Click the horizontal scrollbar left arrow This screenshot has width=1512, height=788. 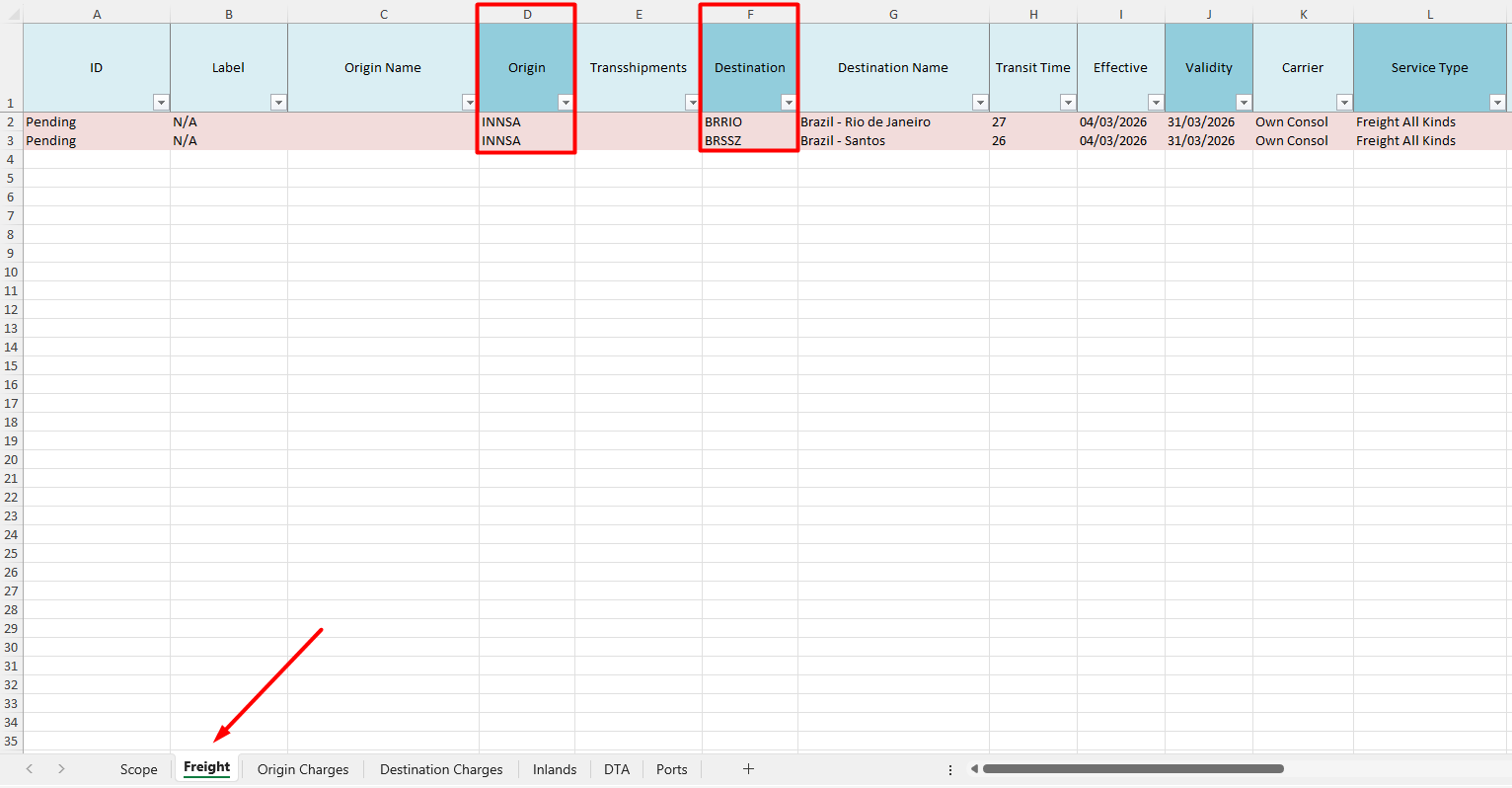pos(974,769)
